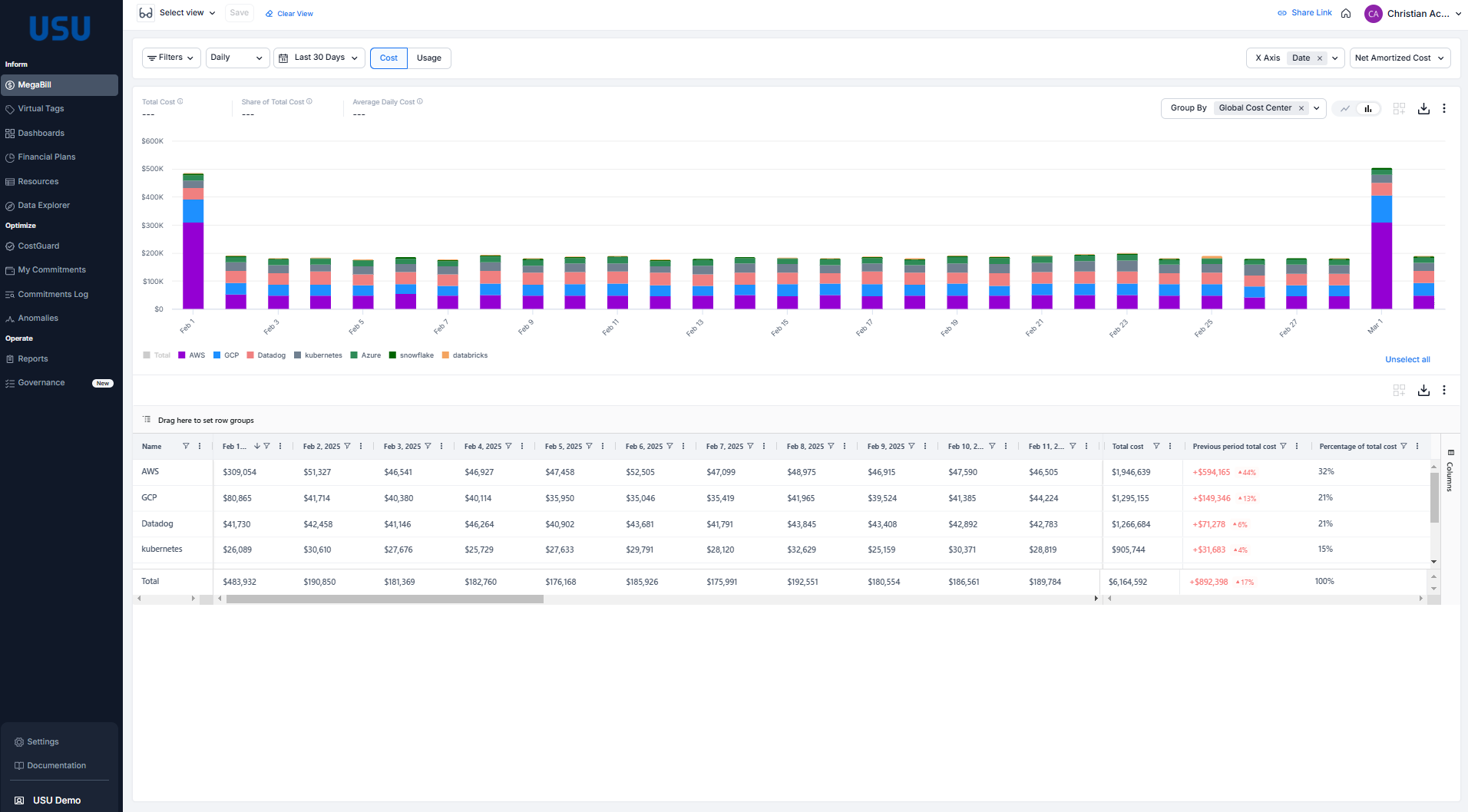The image size is (1468, 812).
Task: Open table more options menu
Action: [1444, 390]
